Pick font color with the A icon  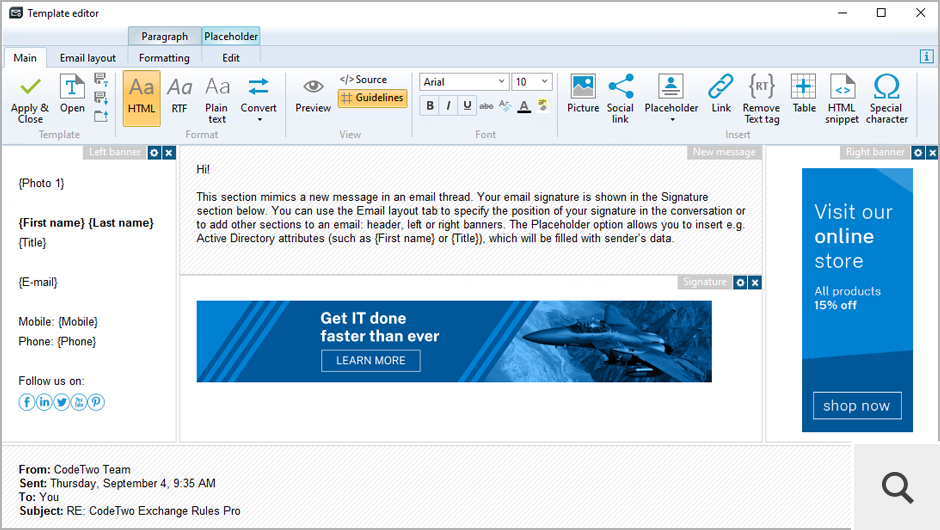pyautogui.click(x=524, y=106)
